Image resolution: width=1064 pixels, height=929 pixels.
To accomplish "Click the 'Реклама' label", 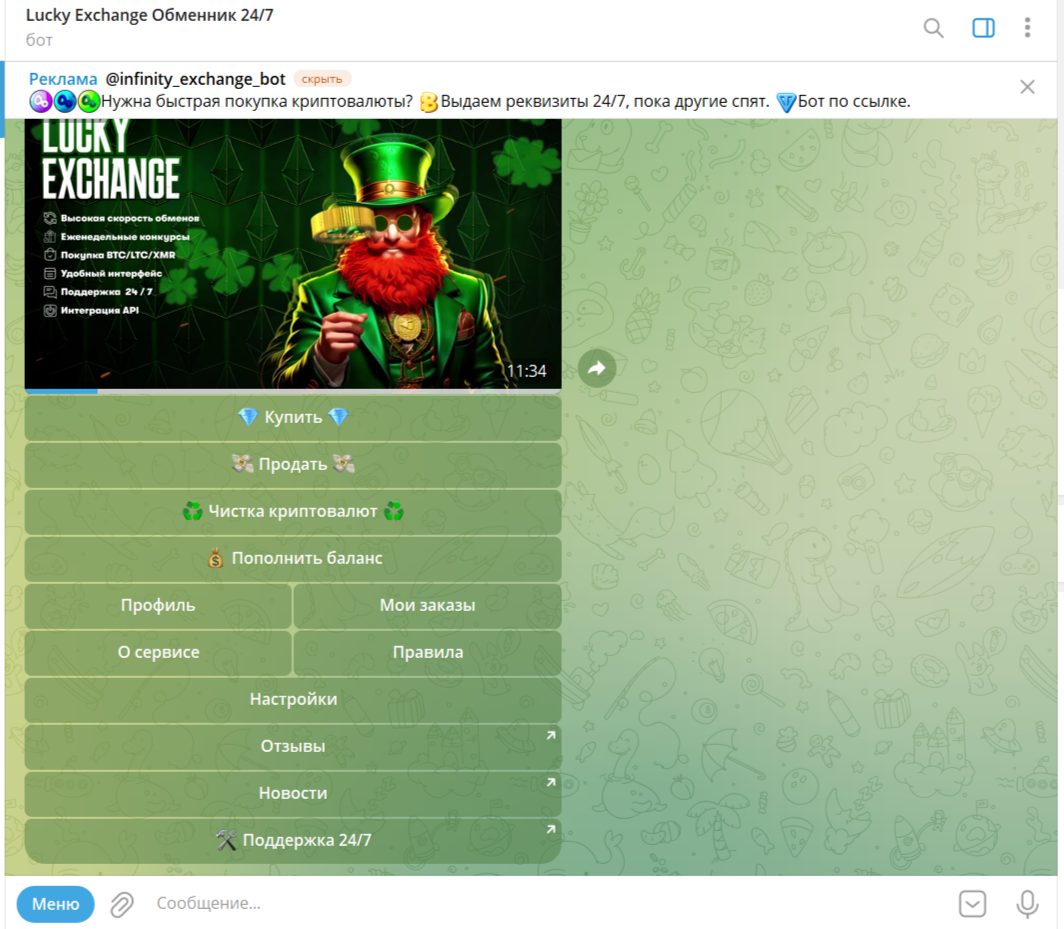I will pos(63,79).
